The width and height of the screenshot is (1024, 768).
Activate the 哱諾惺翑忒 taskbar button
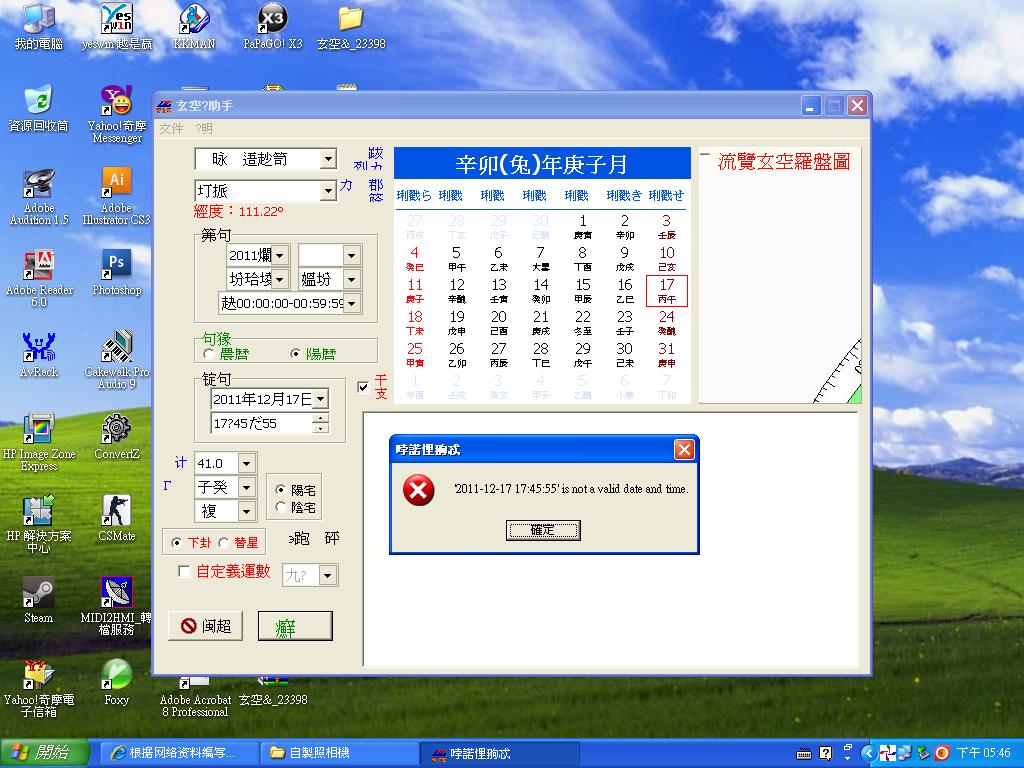click(499, 753)
